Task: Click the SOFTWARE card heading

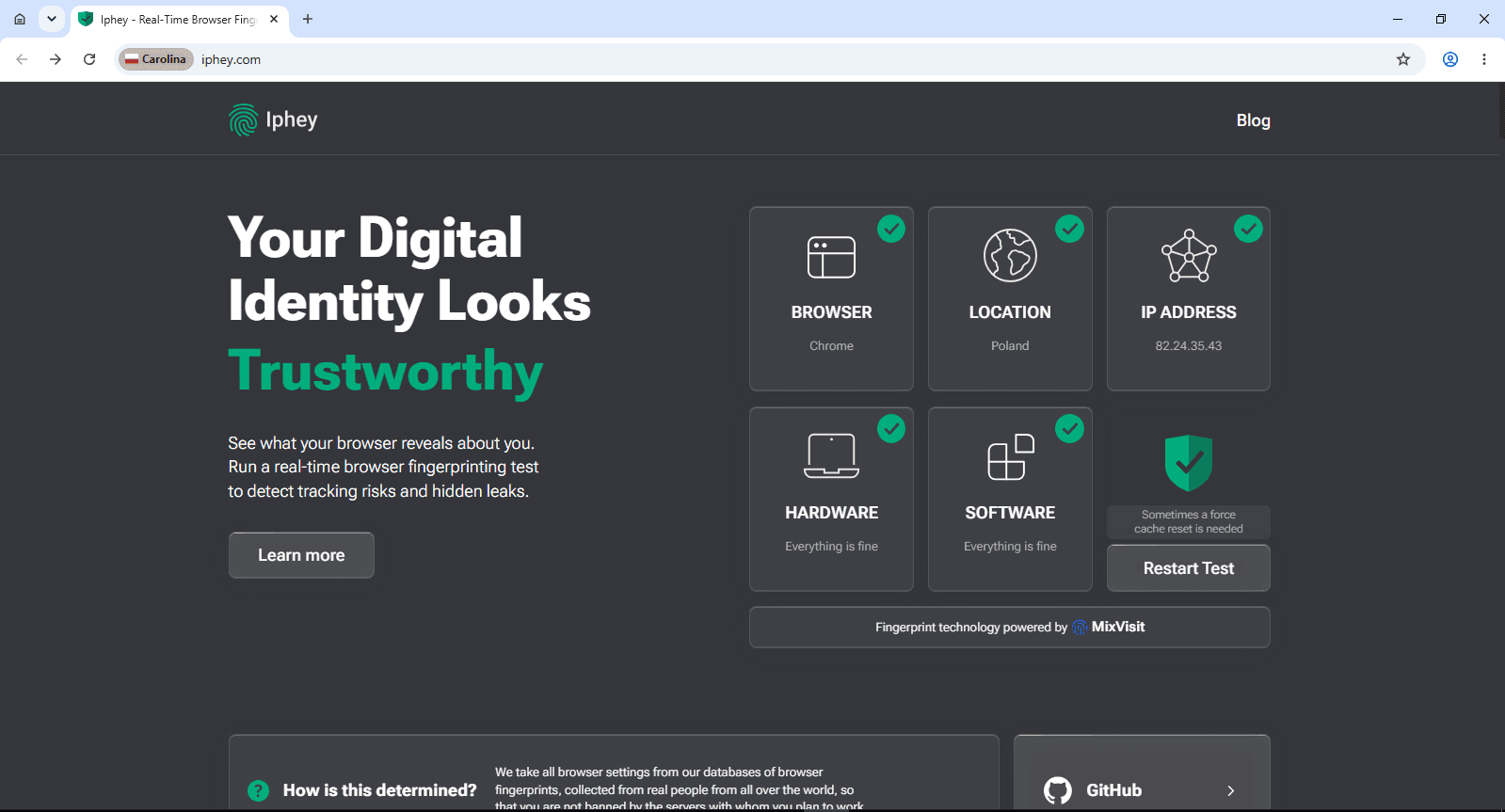Action: pyautogui.click(x=1010, y=513)
